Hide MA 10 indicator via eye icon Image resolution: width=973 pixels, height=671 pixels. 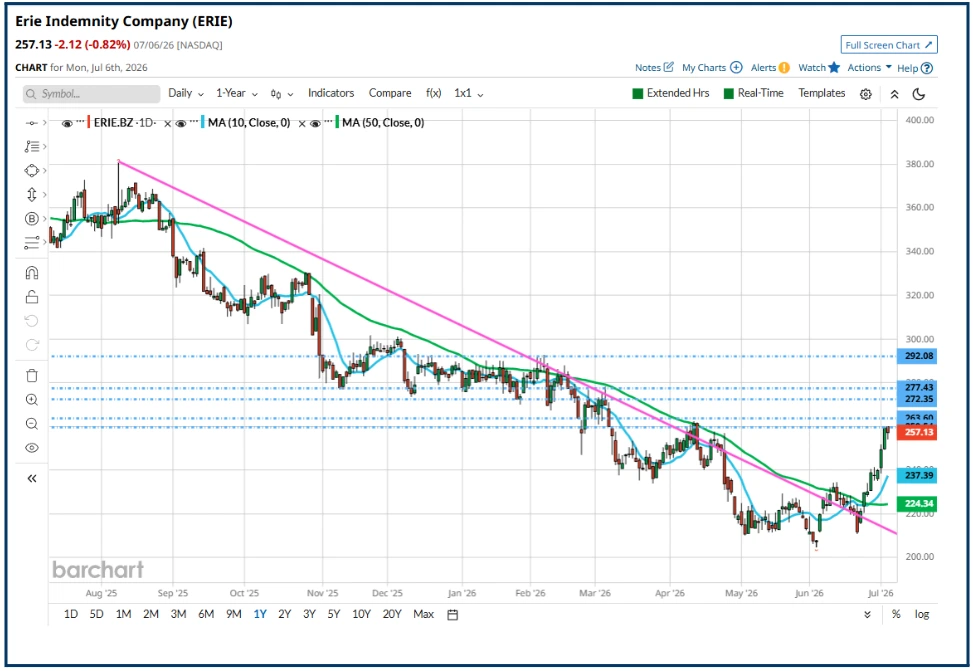point(181,124)
